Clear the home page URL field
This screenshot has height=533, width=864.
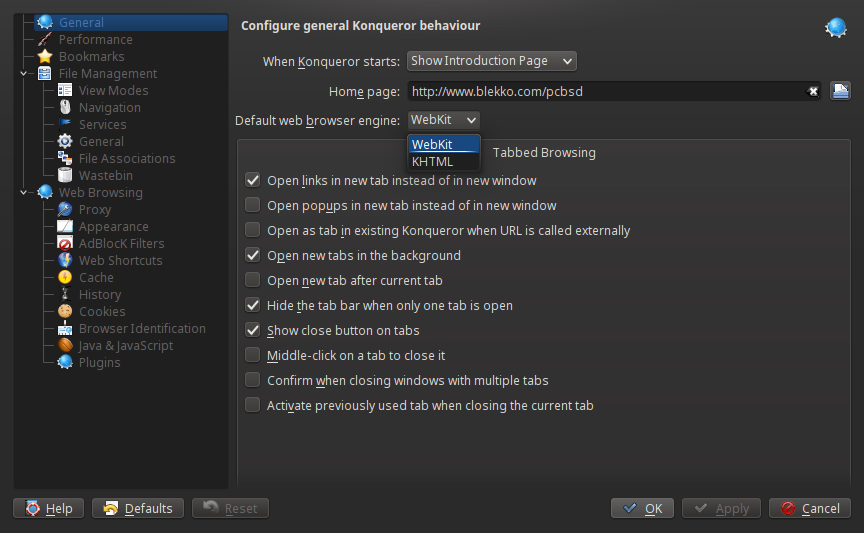tap(813, 91)
